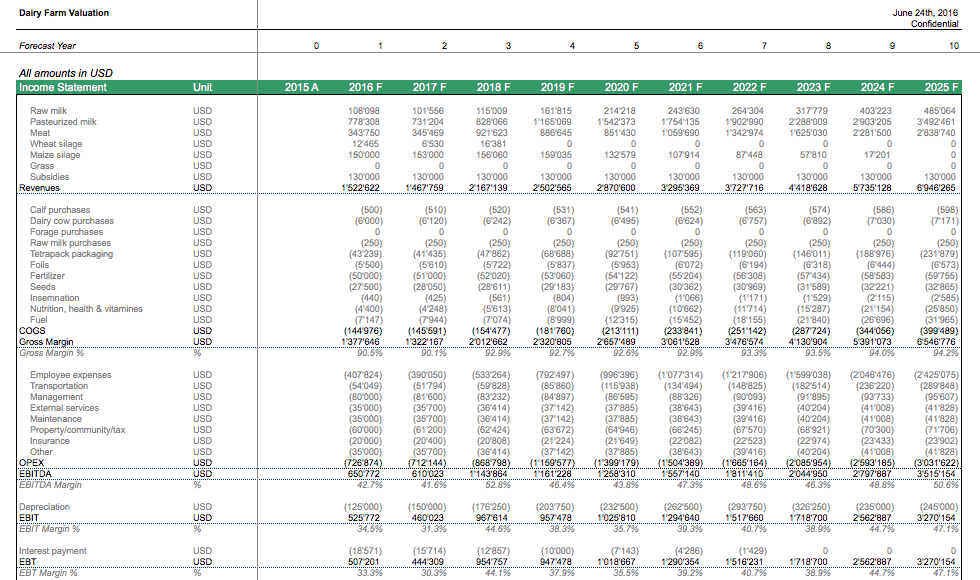Click the Meat row label

40,132
